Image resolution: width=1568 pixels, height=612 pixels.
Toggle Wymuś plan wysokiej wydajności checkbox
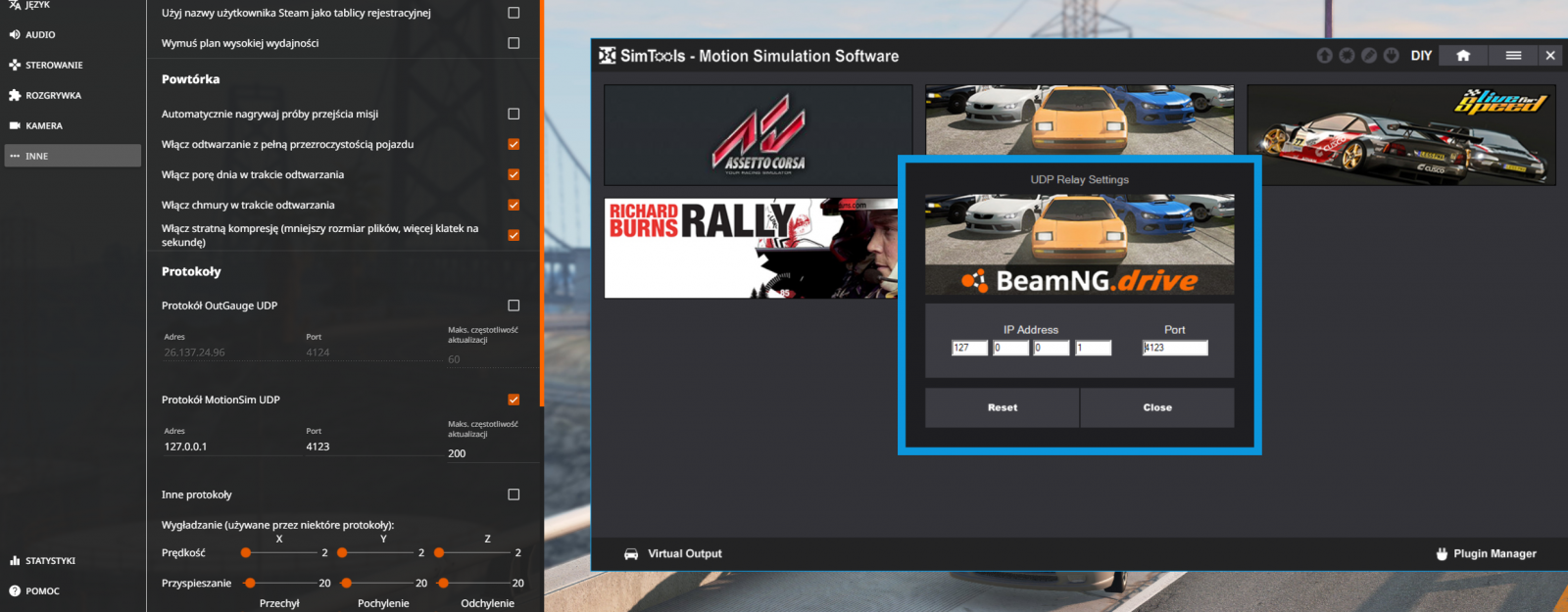(x=514, y=43)
